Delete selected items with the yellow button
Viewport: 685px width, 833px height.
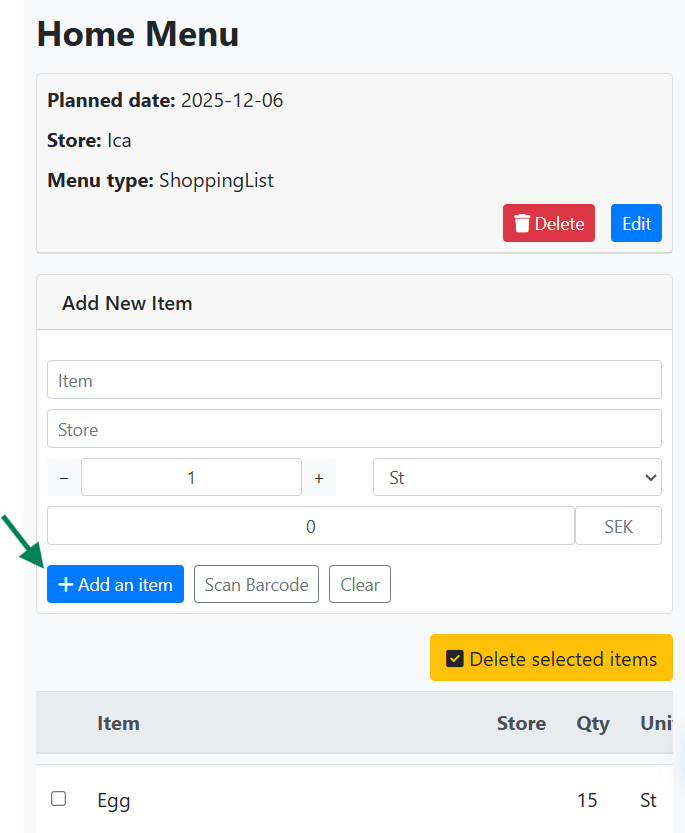click(x=551, y=657)
